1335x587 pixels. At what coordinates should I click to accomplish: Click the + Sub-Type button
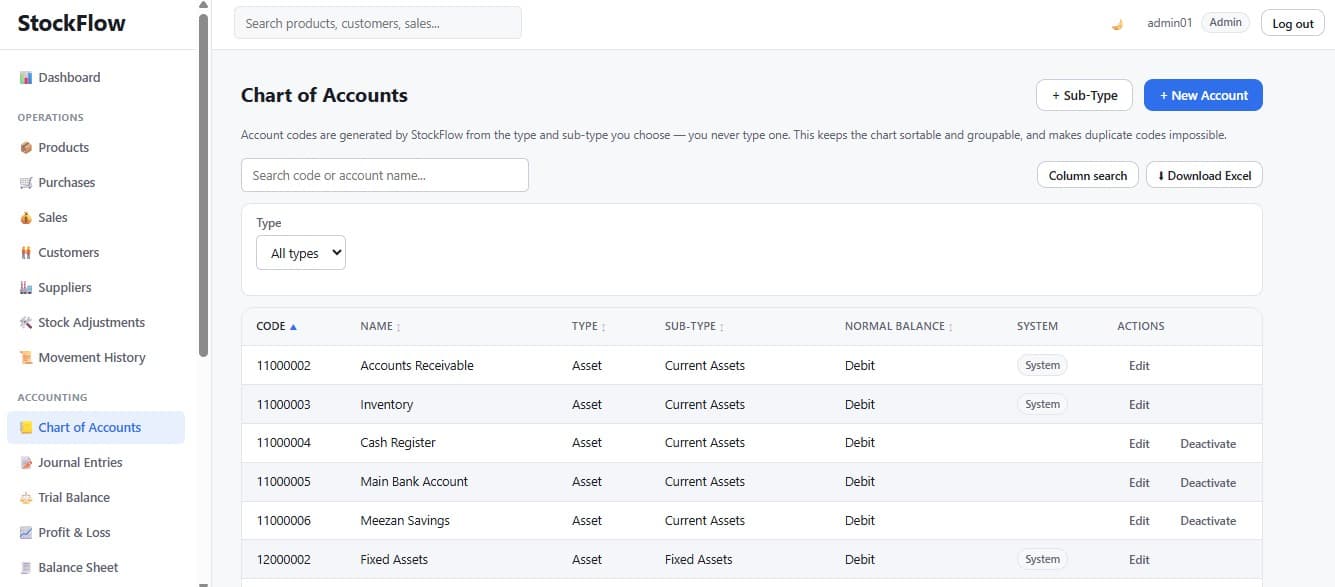click(1084, 95)
